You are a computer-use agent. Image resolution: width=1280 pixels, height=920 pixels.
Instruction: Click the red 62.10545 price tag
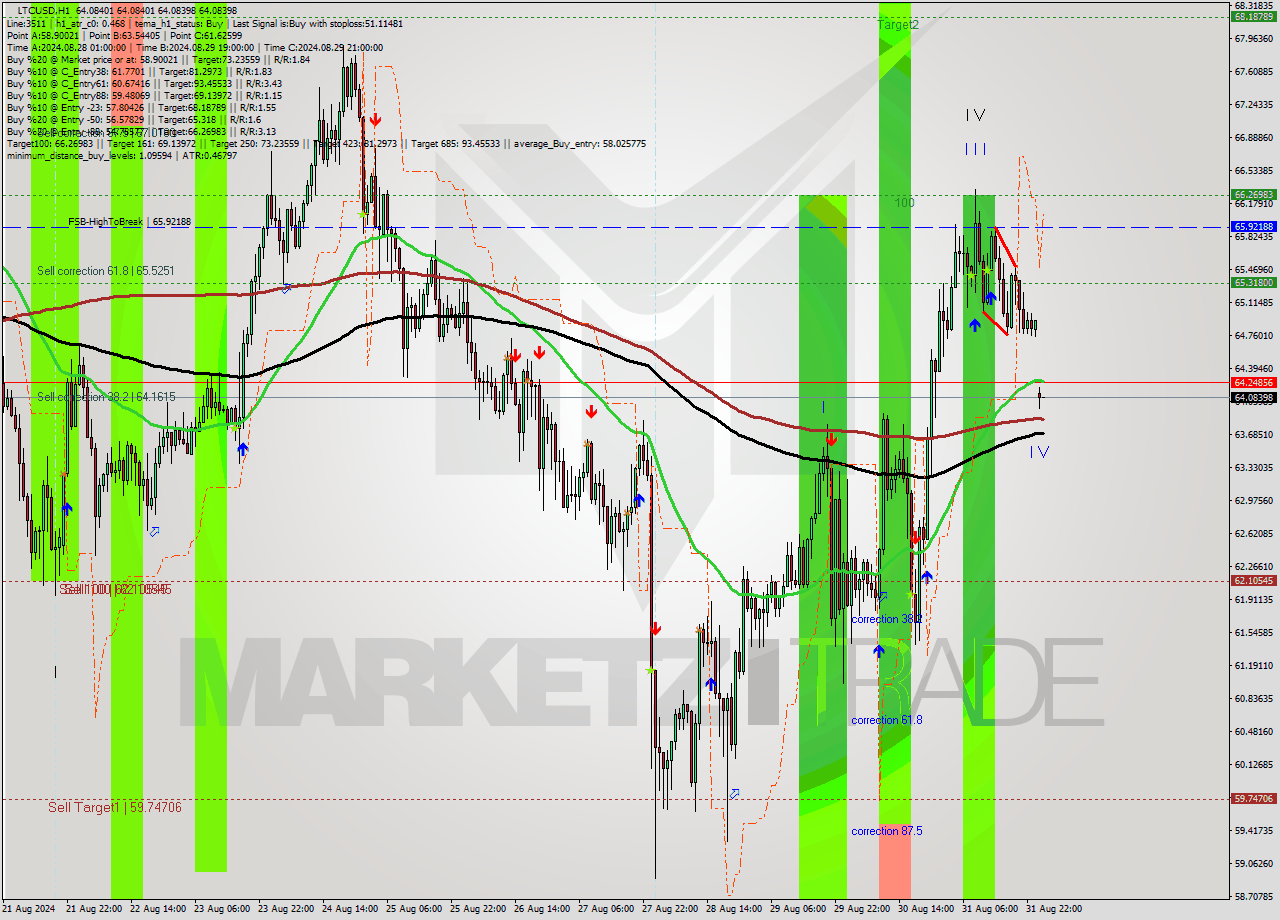(x=1253, y=580)
